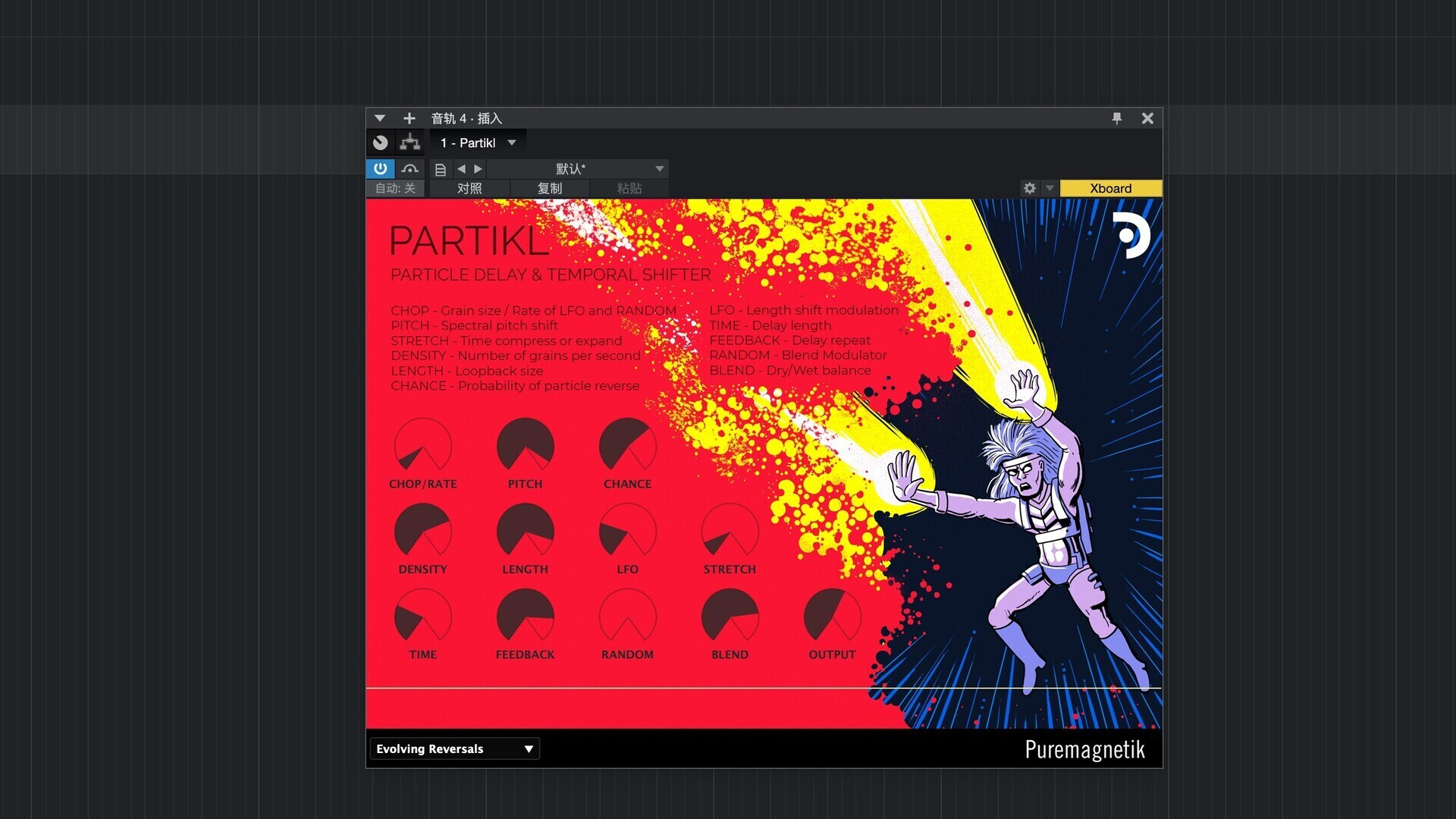Click the 对照 compare button
Screen dimensions: 1456x819
point(469,188)
